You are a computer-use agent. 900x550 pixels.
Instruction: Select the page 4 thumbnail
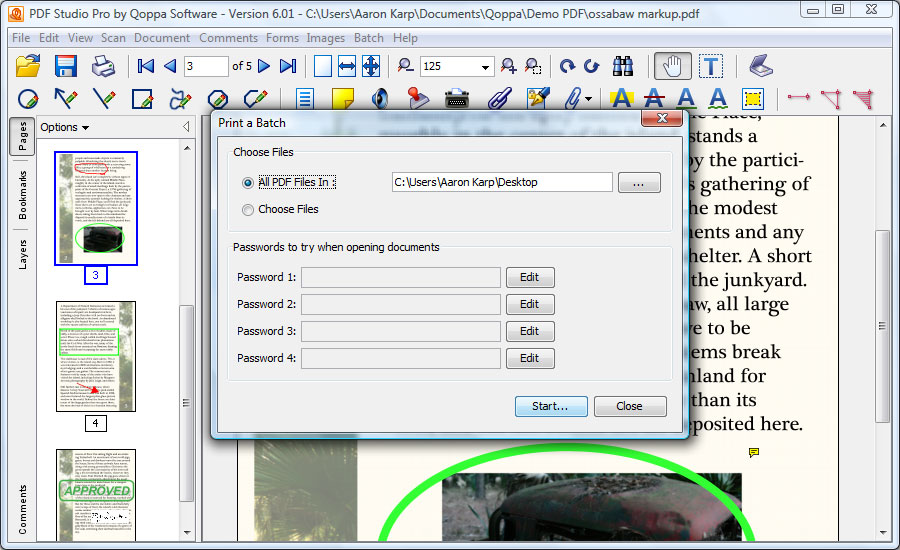click(x=96, y=357)
